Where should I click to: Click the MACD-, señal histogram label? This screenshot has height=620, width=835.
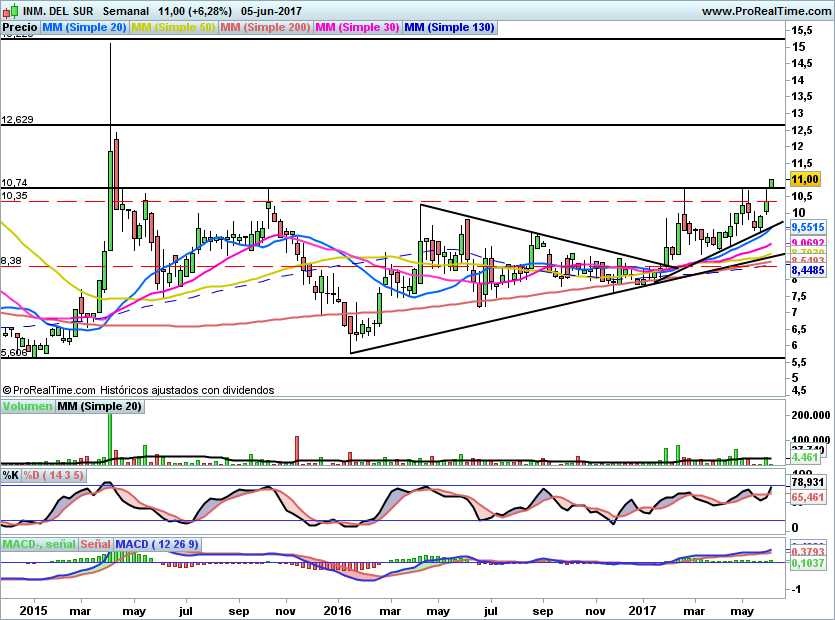pos(39,543)
